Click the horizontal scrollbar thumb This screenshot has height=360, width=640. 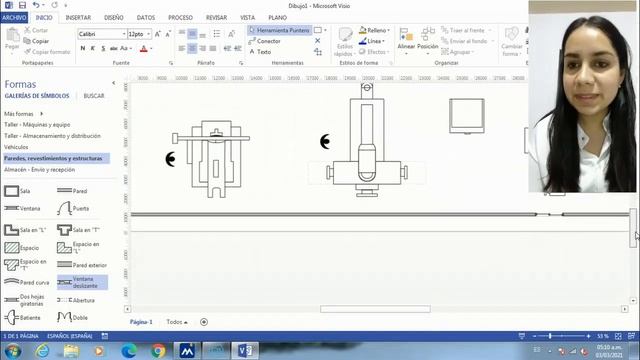click(x=375, y=309)
